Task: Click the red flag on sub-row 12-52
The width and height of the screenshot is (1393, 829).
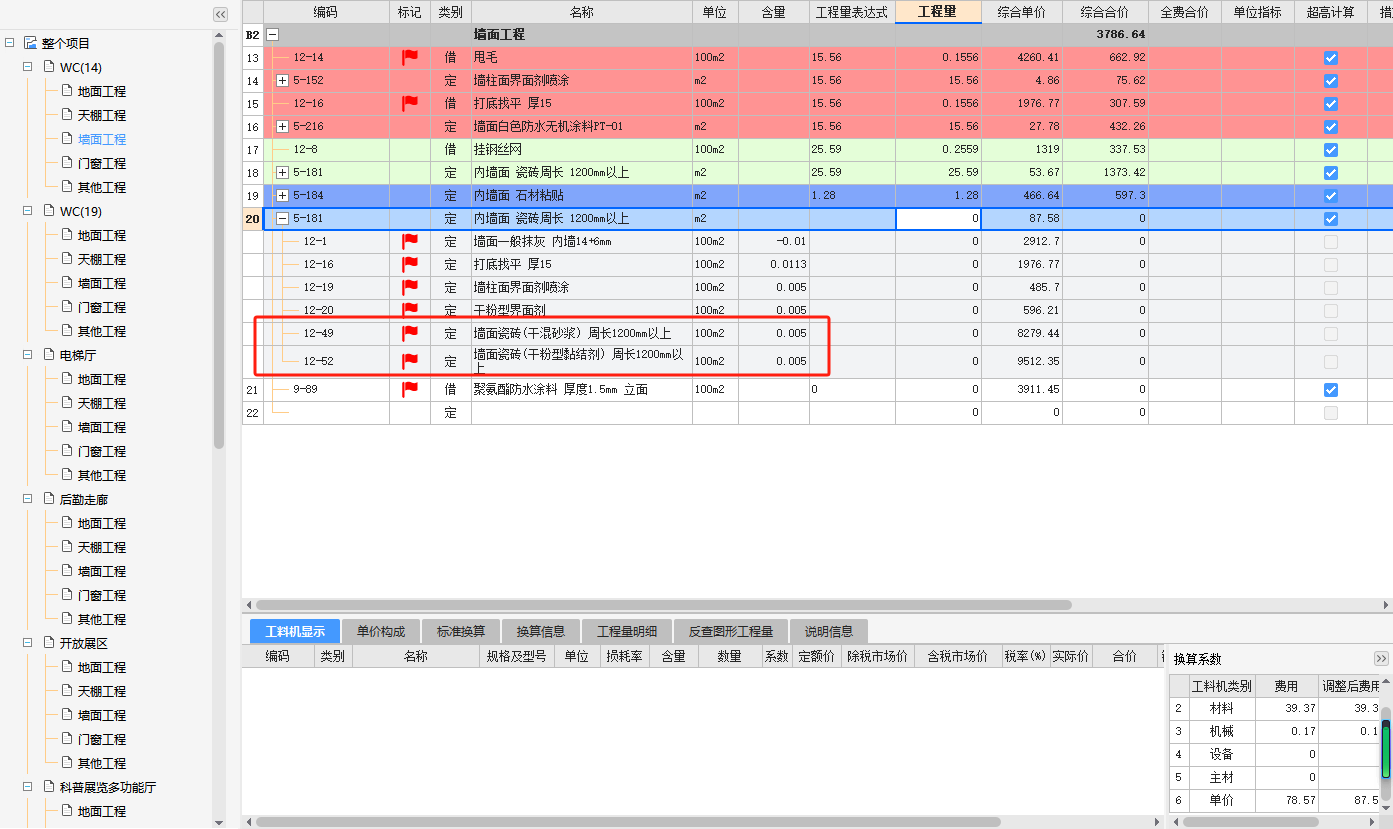Action: tap(410, 361)
